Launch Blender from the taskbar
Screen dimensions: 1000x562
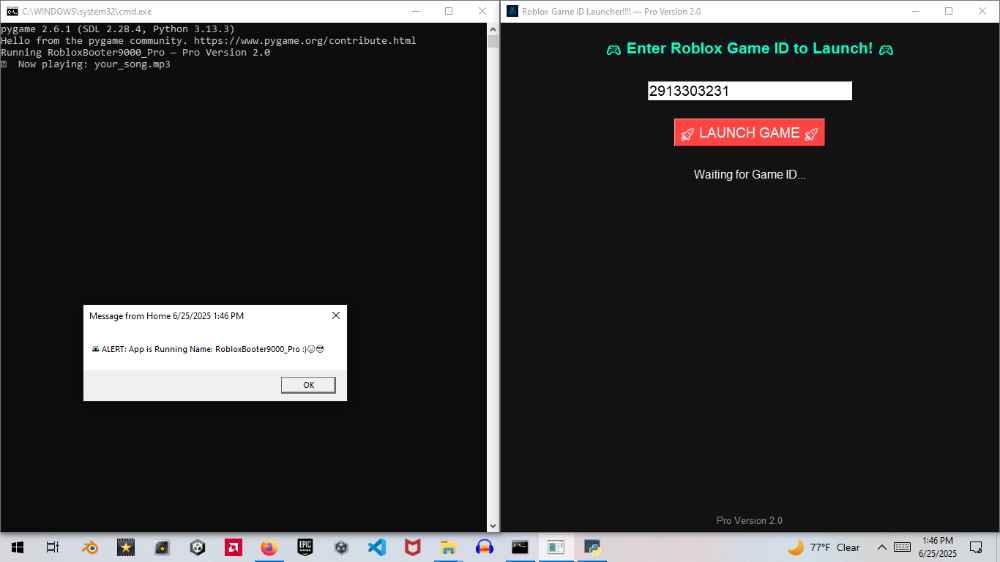click(x=90, y=547)
